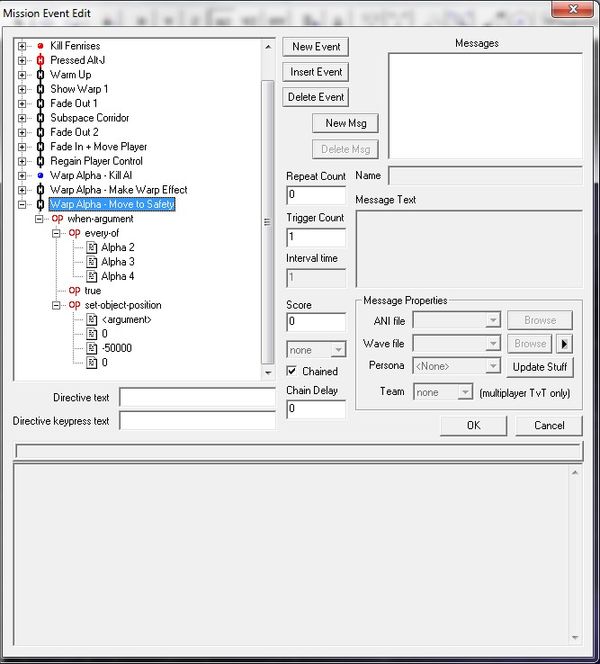Toggle the Chained checkbox
The height and width of the screenshot is (664, 600).
point(291,371)
